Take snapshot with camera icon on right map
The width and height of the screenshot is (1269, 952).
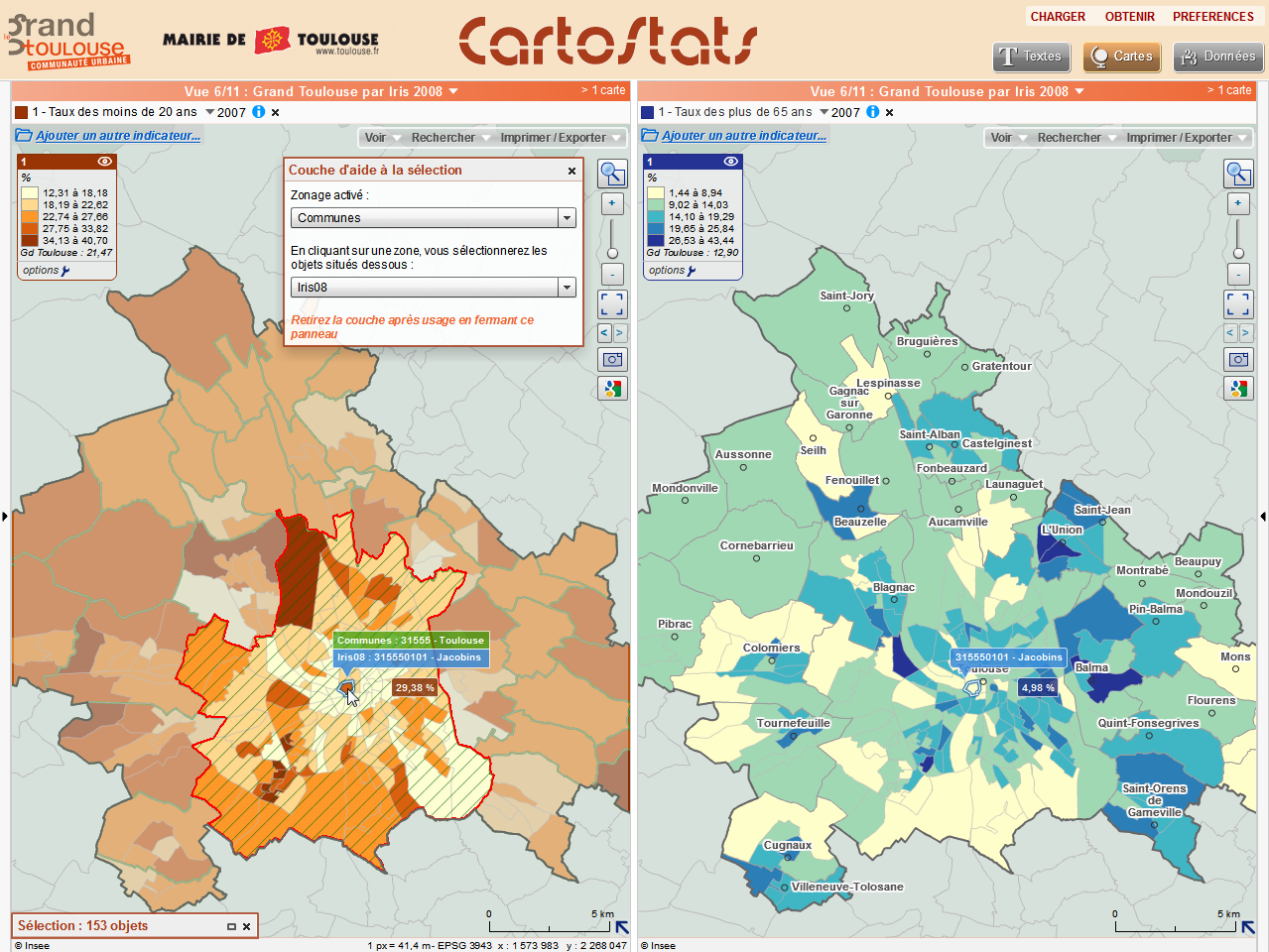1238,359
